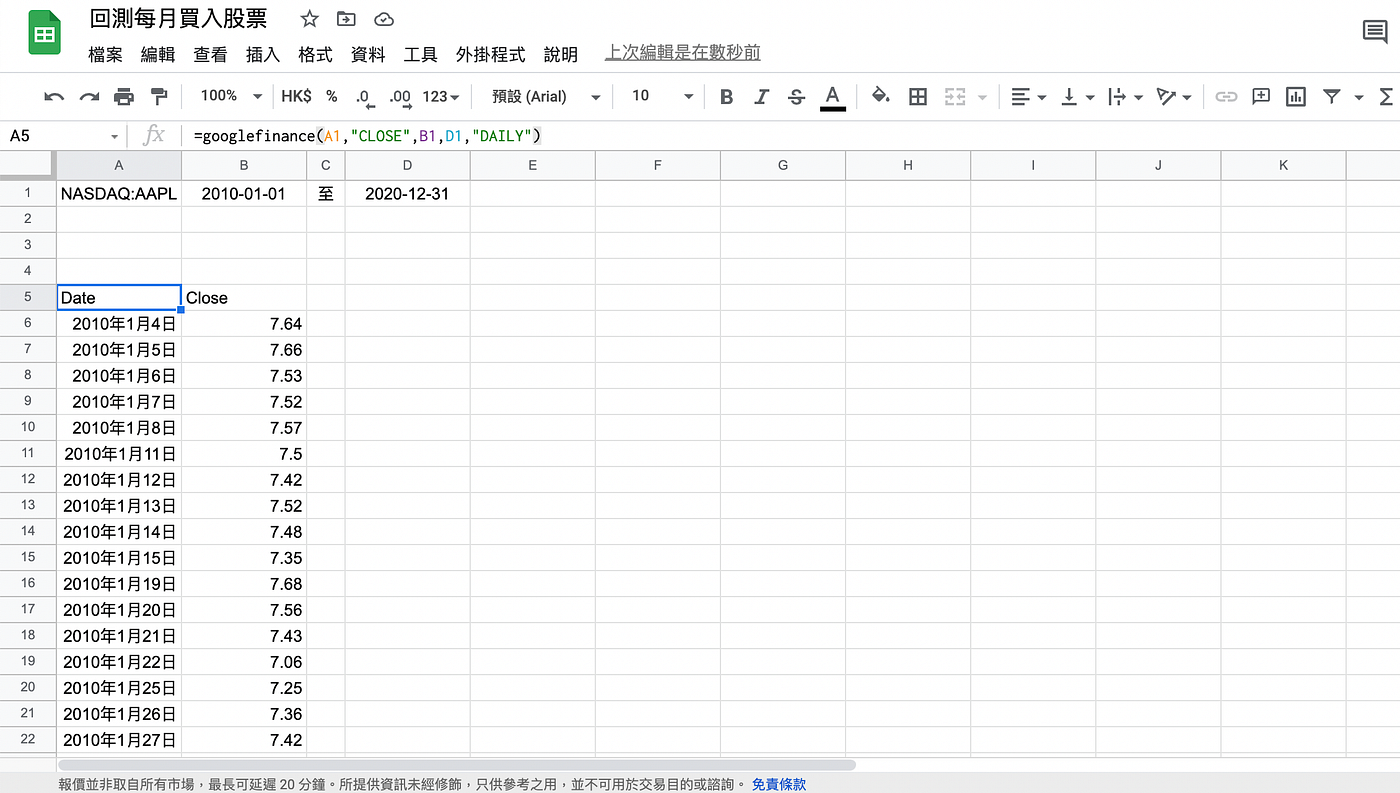Toggle strikethrough formatting
1400x793 pixels.
[796, 97]
